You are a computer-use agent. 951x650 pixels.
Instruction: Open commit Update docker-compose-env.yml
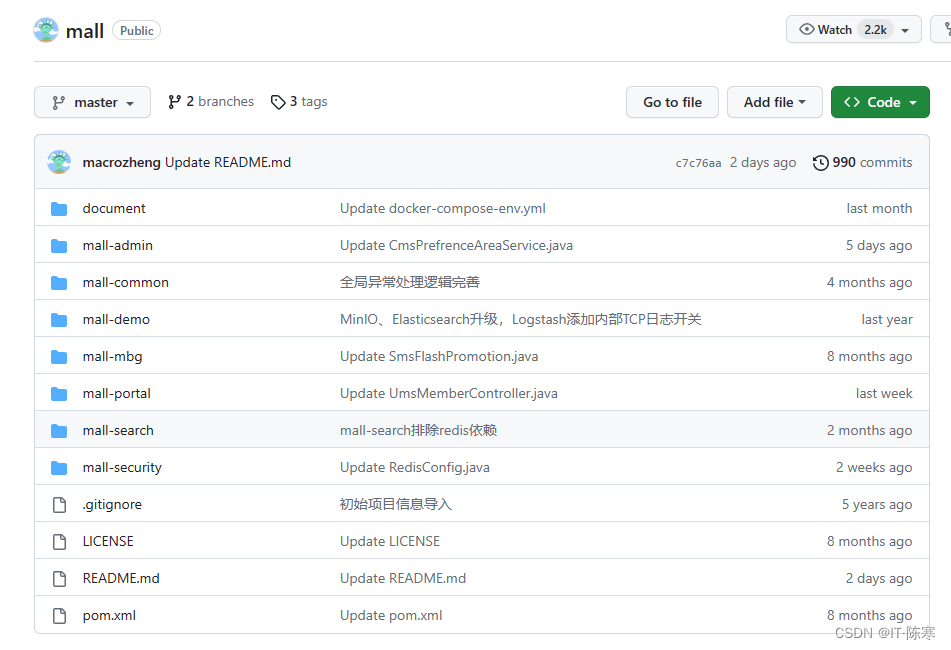click(x=443, y=209)
